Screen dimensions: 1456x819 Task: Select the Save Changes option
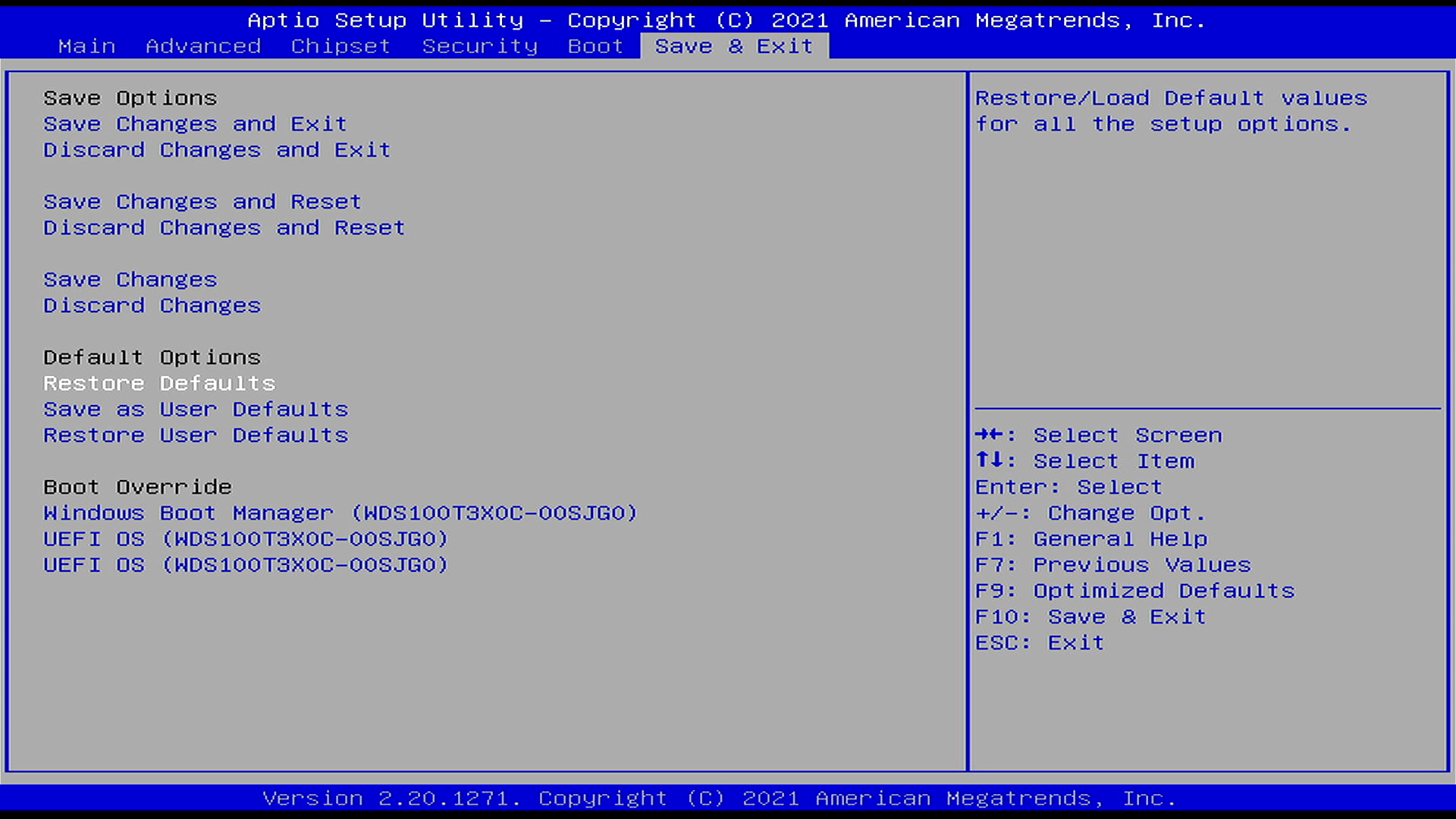[130, 280]
